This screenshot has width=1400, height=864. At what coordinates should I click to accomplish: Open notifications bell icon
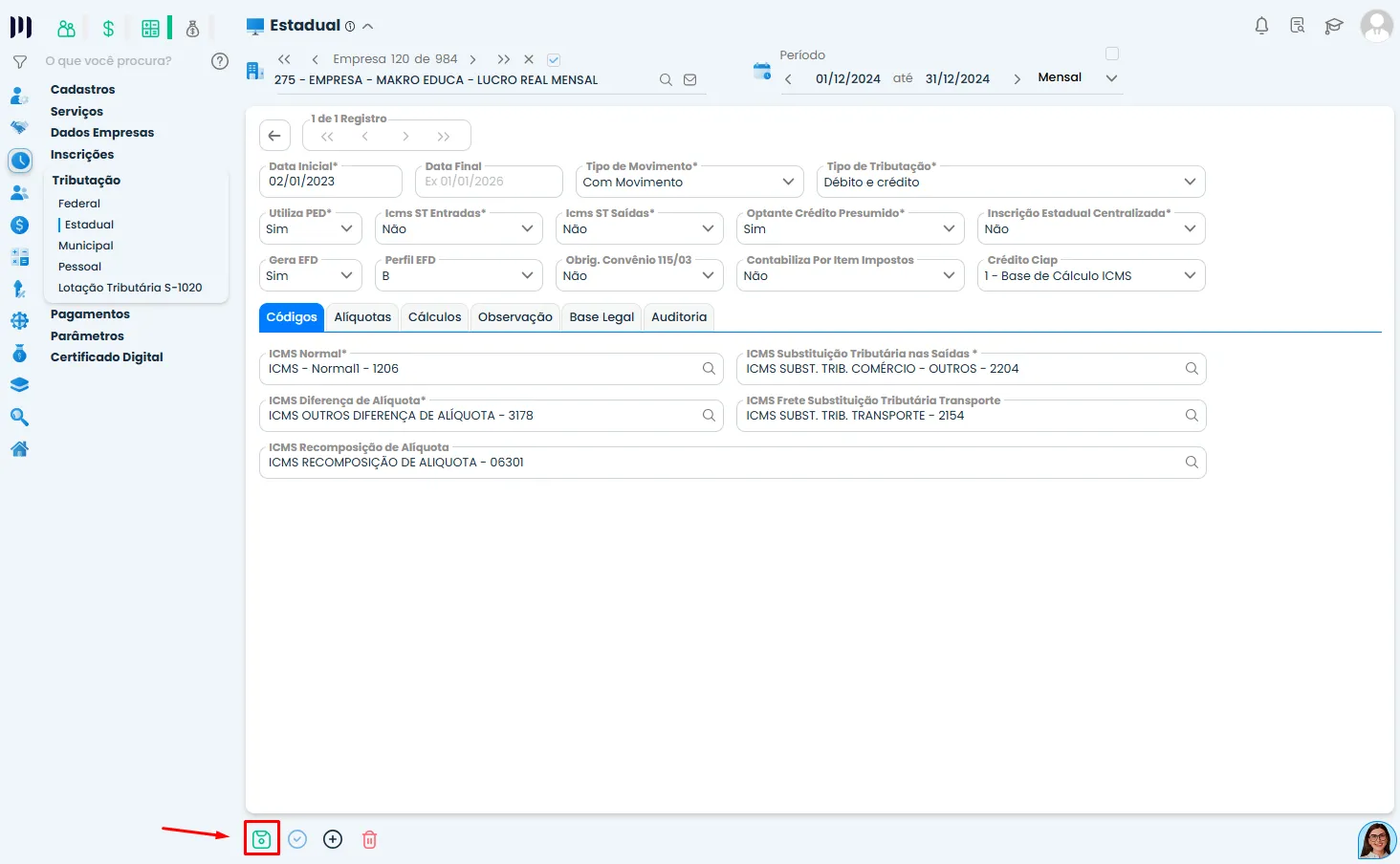pyautogui.click(x=1261, y=26)
